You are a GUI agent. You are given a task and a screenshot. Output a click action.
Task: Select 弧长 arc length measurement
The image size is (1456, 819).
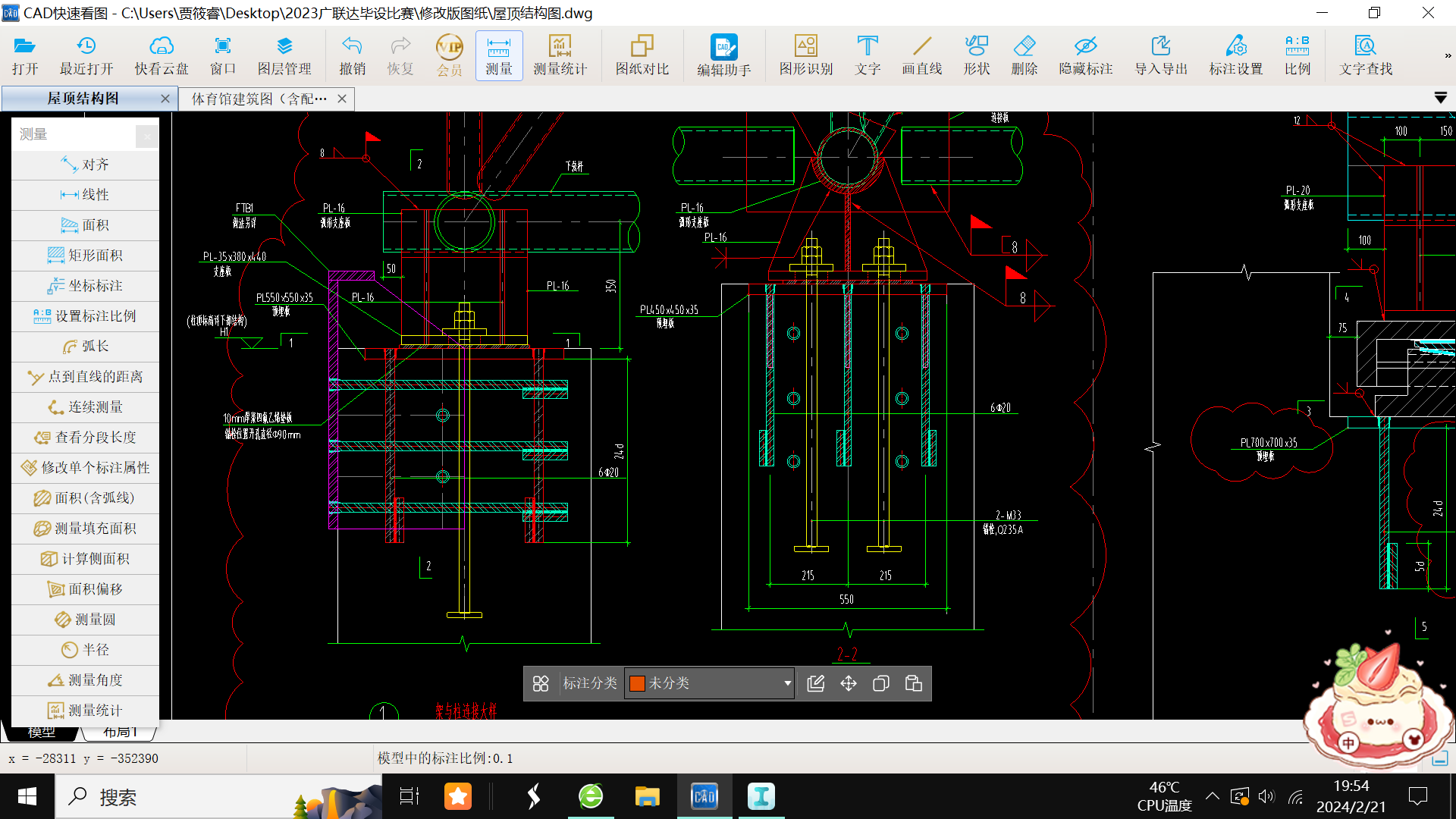[x=86, y=347]
